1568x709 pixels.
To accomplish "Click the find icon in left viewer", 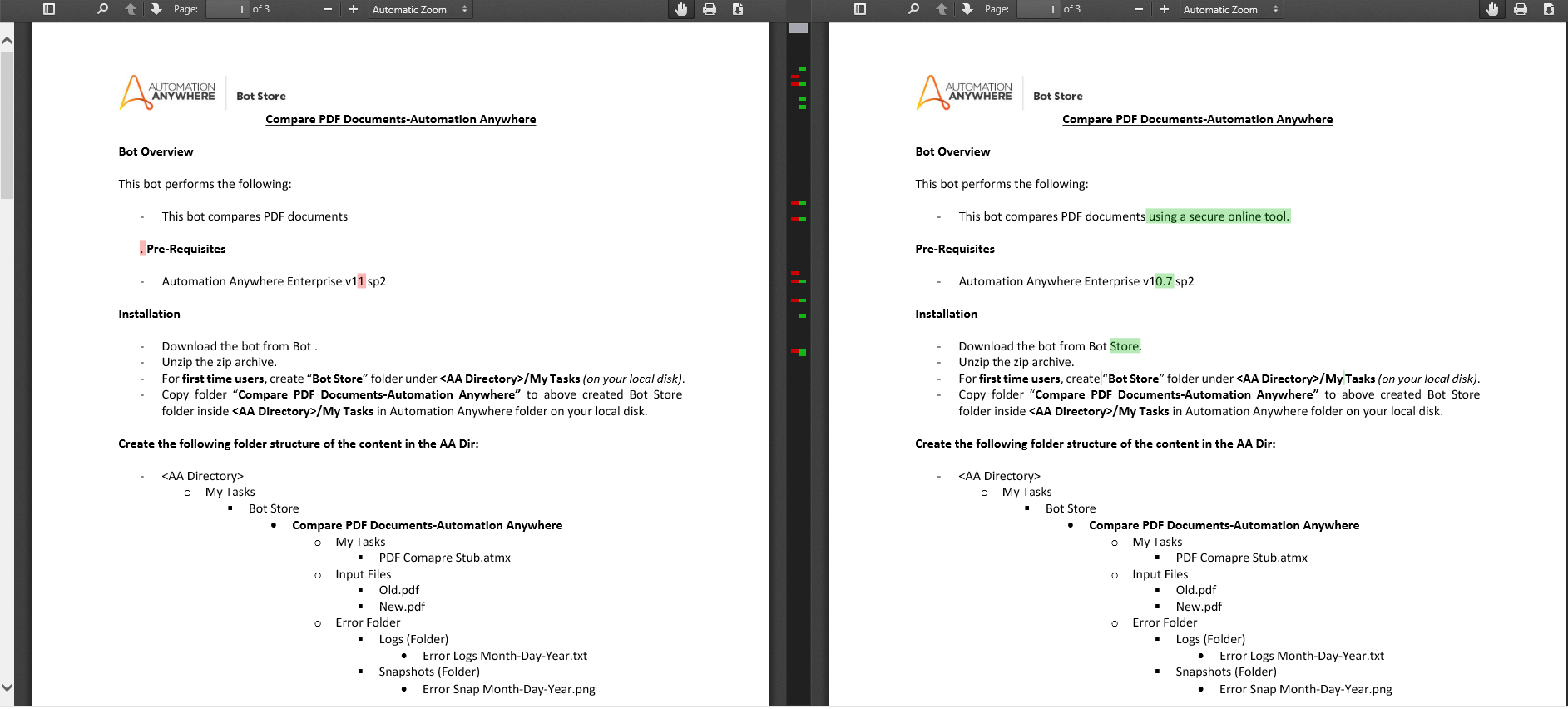I will coord(102,9).
